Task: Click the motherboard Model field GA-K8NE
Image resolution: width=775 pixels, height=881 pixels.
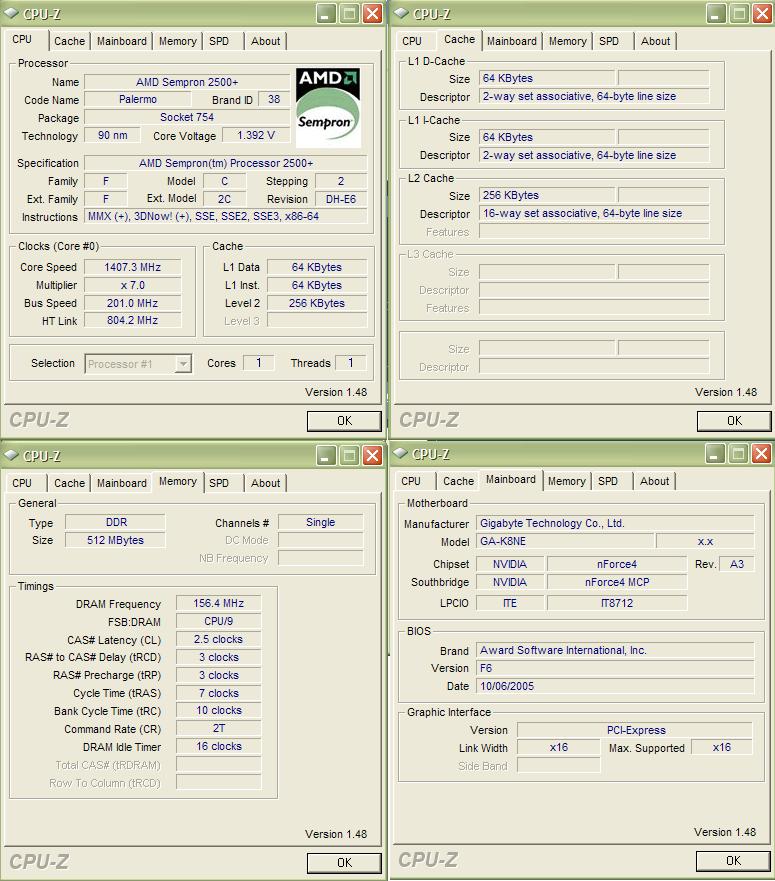Action: point(565,542)
